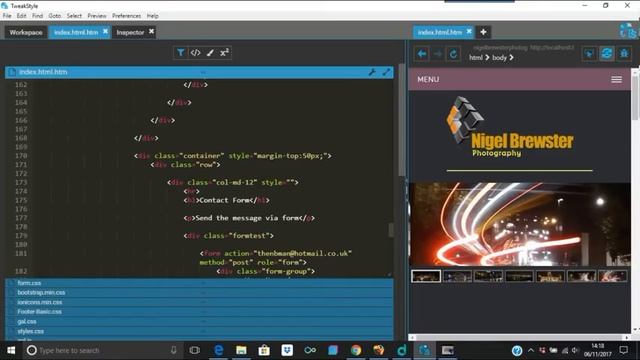
Task: Add a new preview tab with plus button
Action: pos(483,32)
